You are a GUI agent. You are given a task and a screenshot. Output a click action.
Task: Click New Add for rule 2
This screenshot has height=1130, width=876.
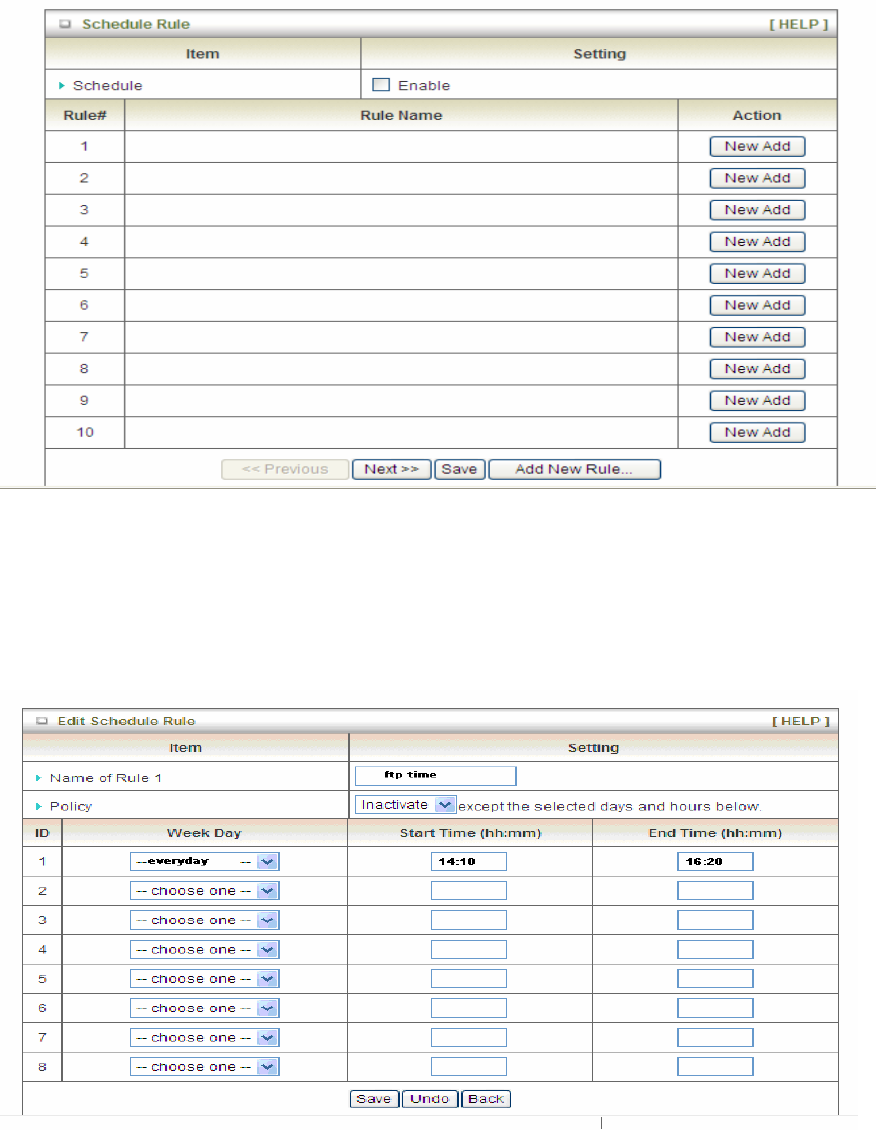point(757,178)
